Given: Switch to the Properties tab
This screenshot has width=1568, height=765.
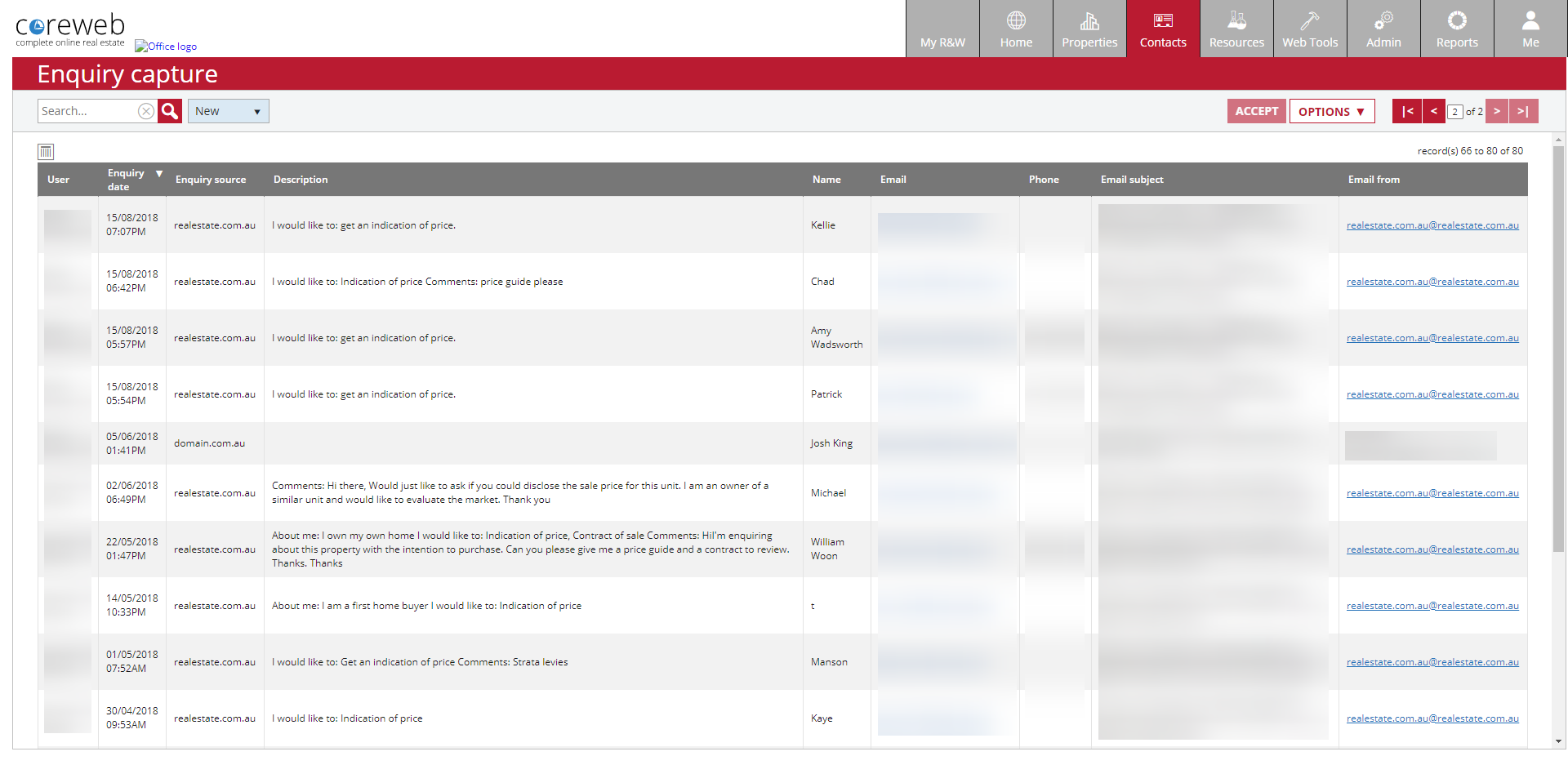Looking at the screenshot, I should (1089, 29).
